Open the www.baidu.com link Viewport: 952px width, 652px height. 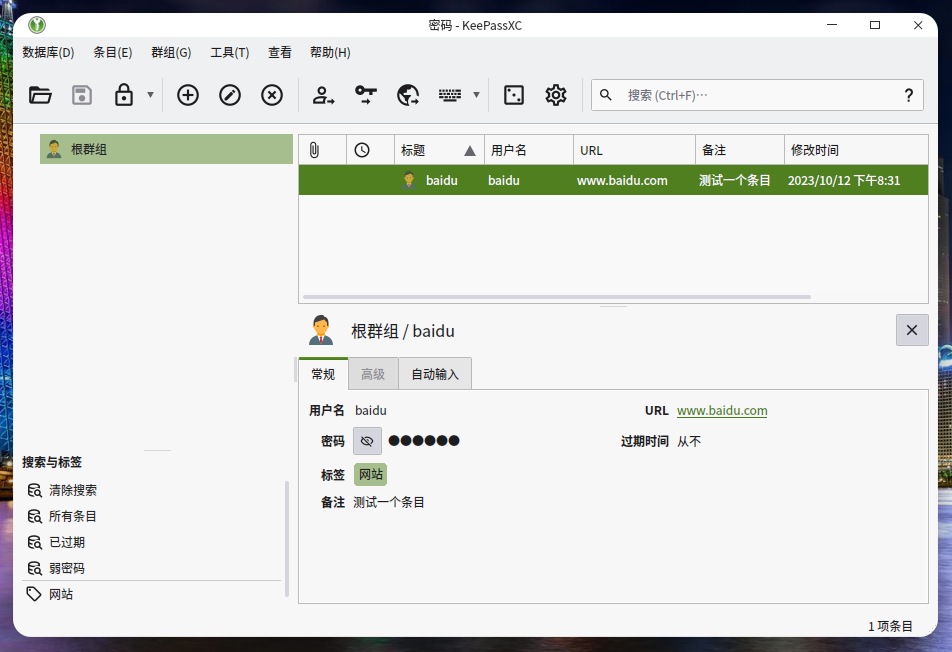722,410
